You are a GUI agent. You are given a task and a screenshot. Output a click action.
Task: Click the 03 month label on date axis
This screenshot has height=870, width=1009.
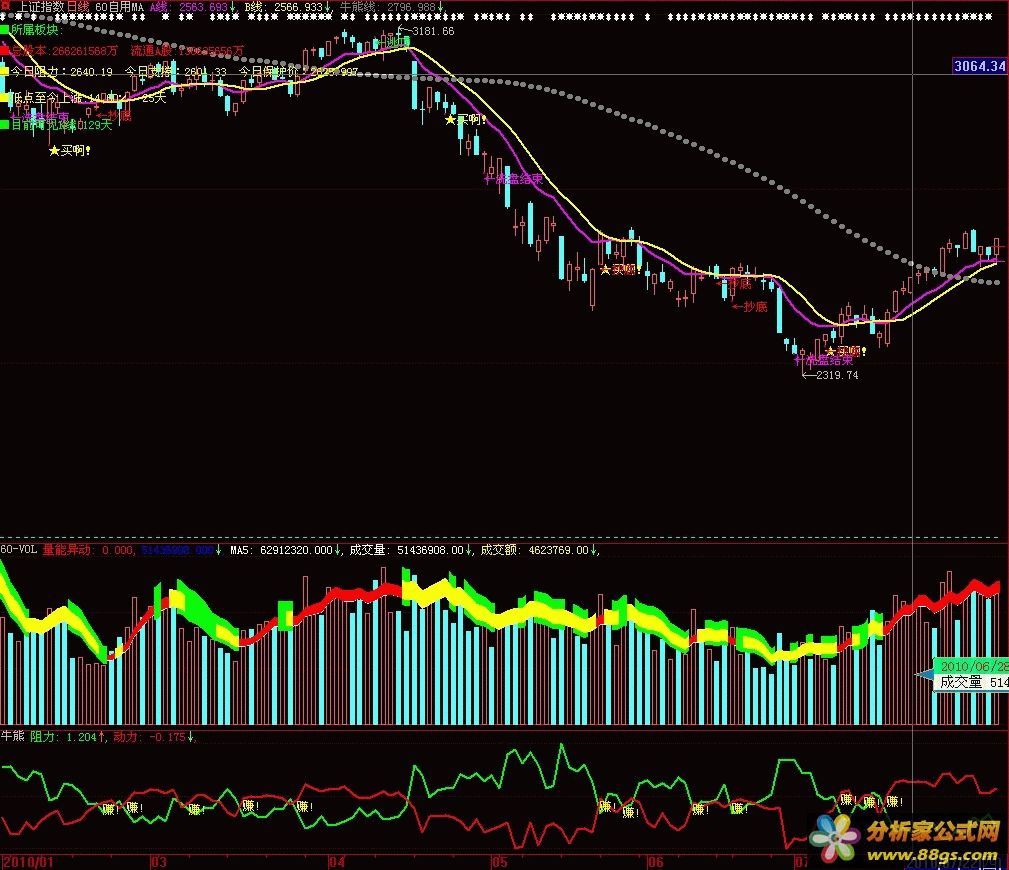(159, 862)
